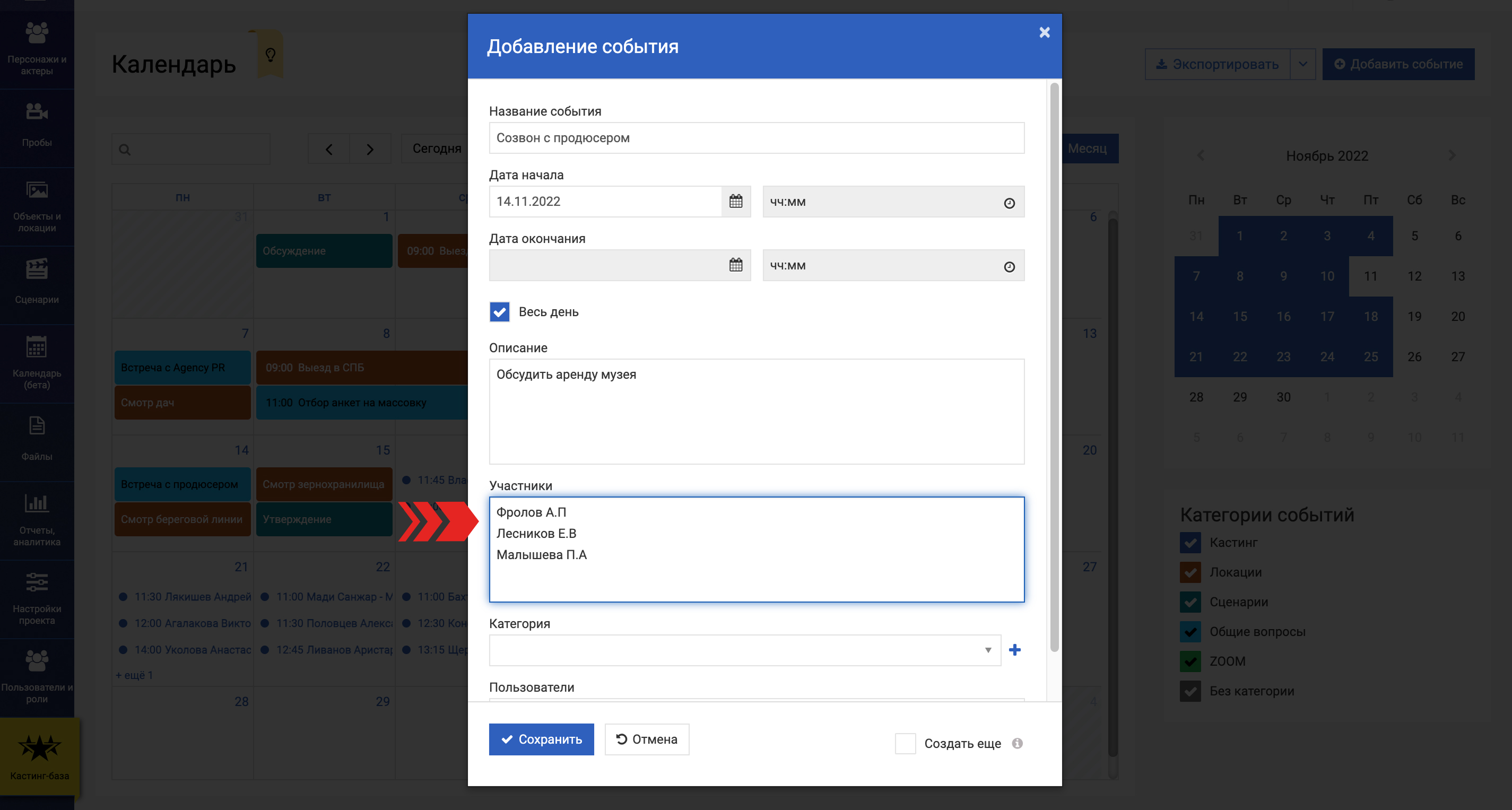Click the Участники text area
Image resolution: width=1512 pixels, height=810 pixels.
(757, 550)
